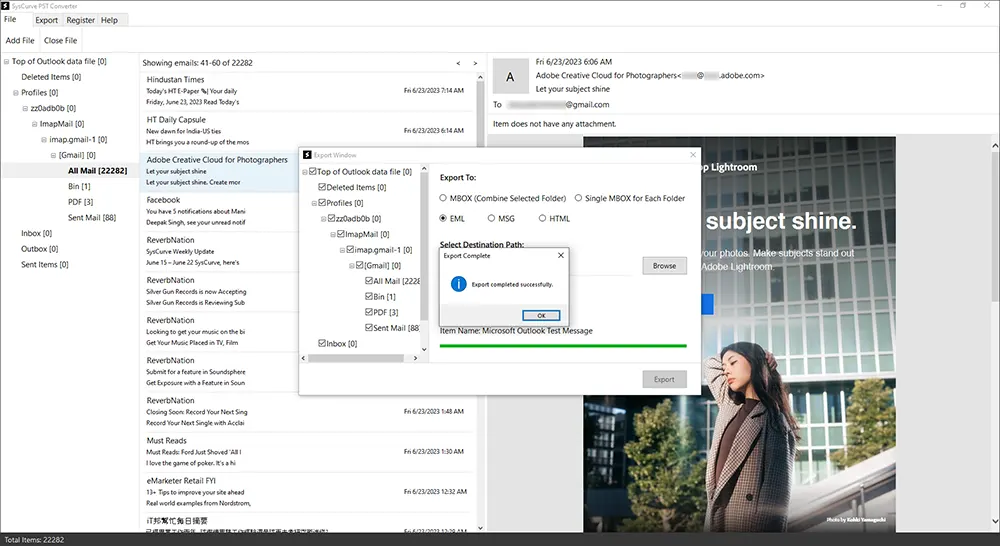Select Outbox [0] folder
The width and height of the screenshot is (1000, 546).
pos(40,249)
